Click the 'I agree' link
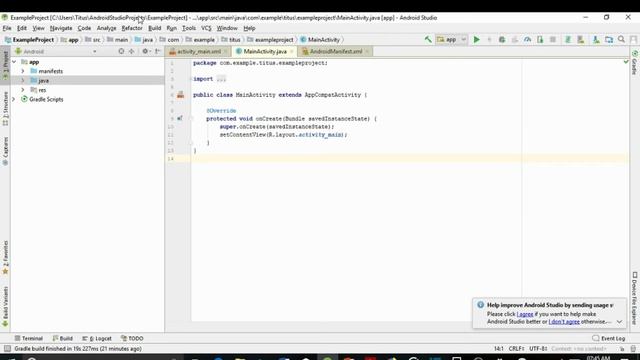640x360 pixels. pyautogui.click(x=525, y=314)
